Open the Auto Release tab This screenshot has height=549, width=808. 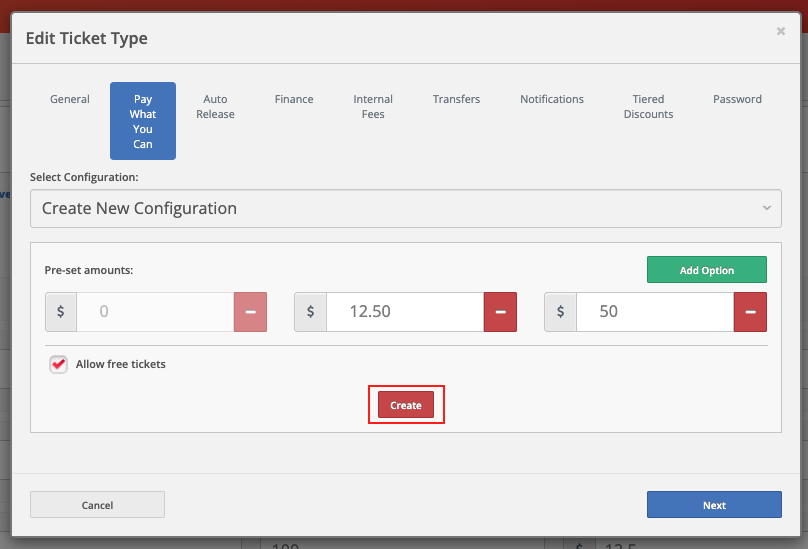click(215, 107)
